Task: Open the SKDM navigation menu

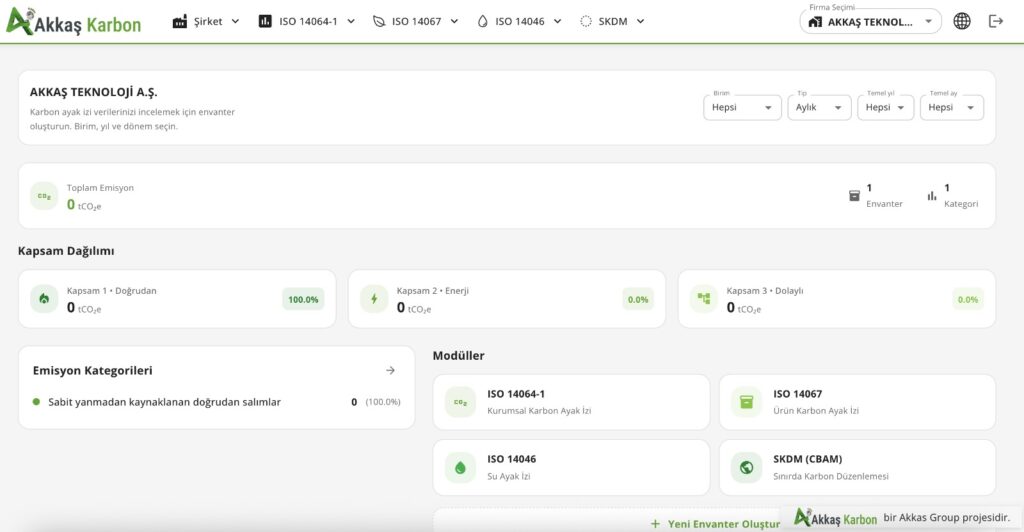Action: click(x=613, y=22)
